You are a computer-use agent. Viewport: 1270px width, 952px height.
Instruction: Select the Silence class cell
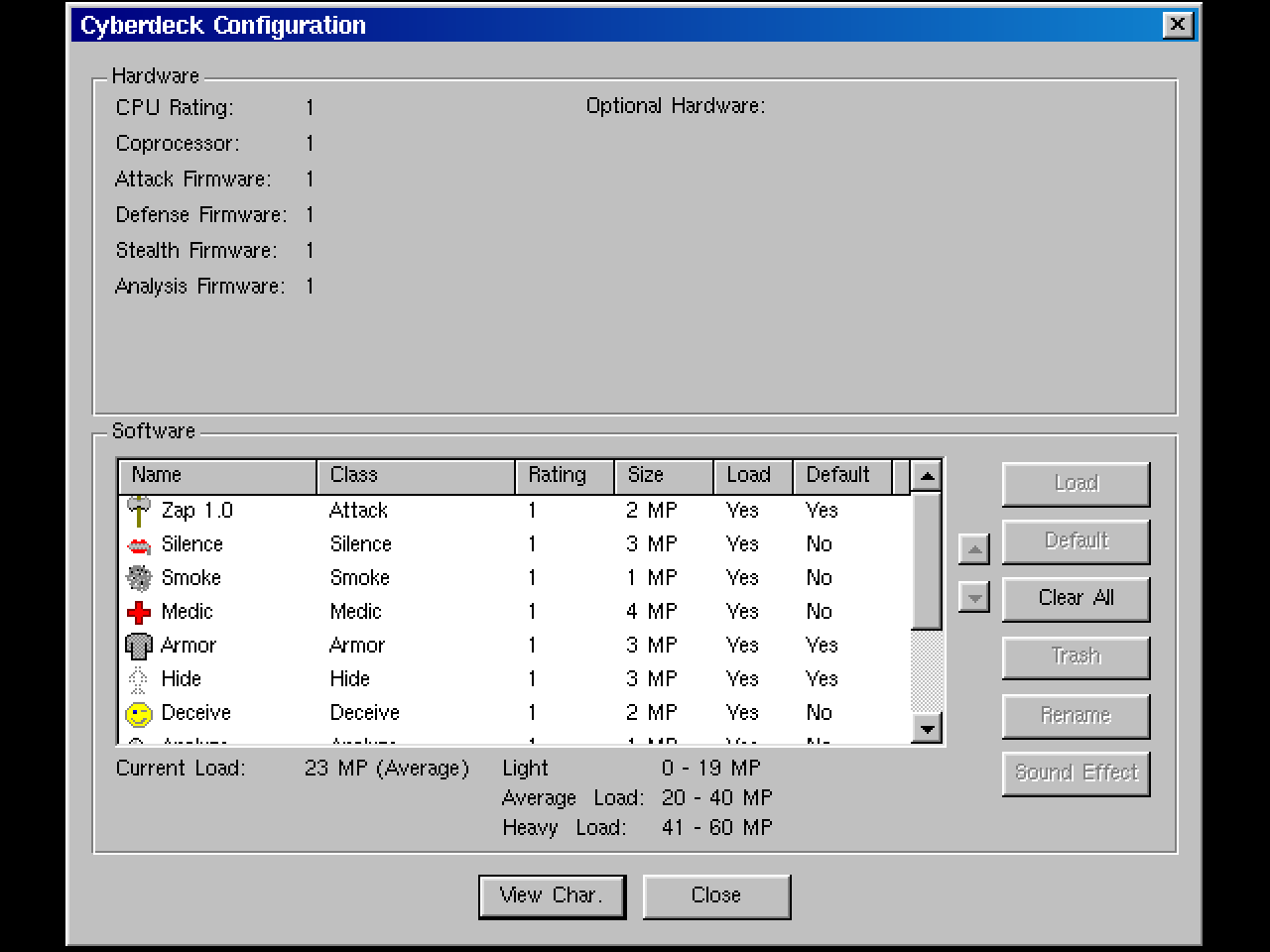tap(361, 544)
